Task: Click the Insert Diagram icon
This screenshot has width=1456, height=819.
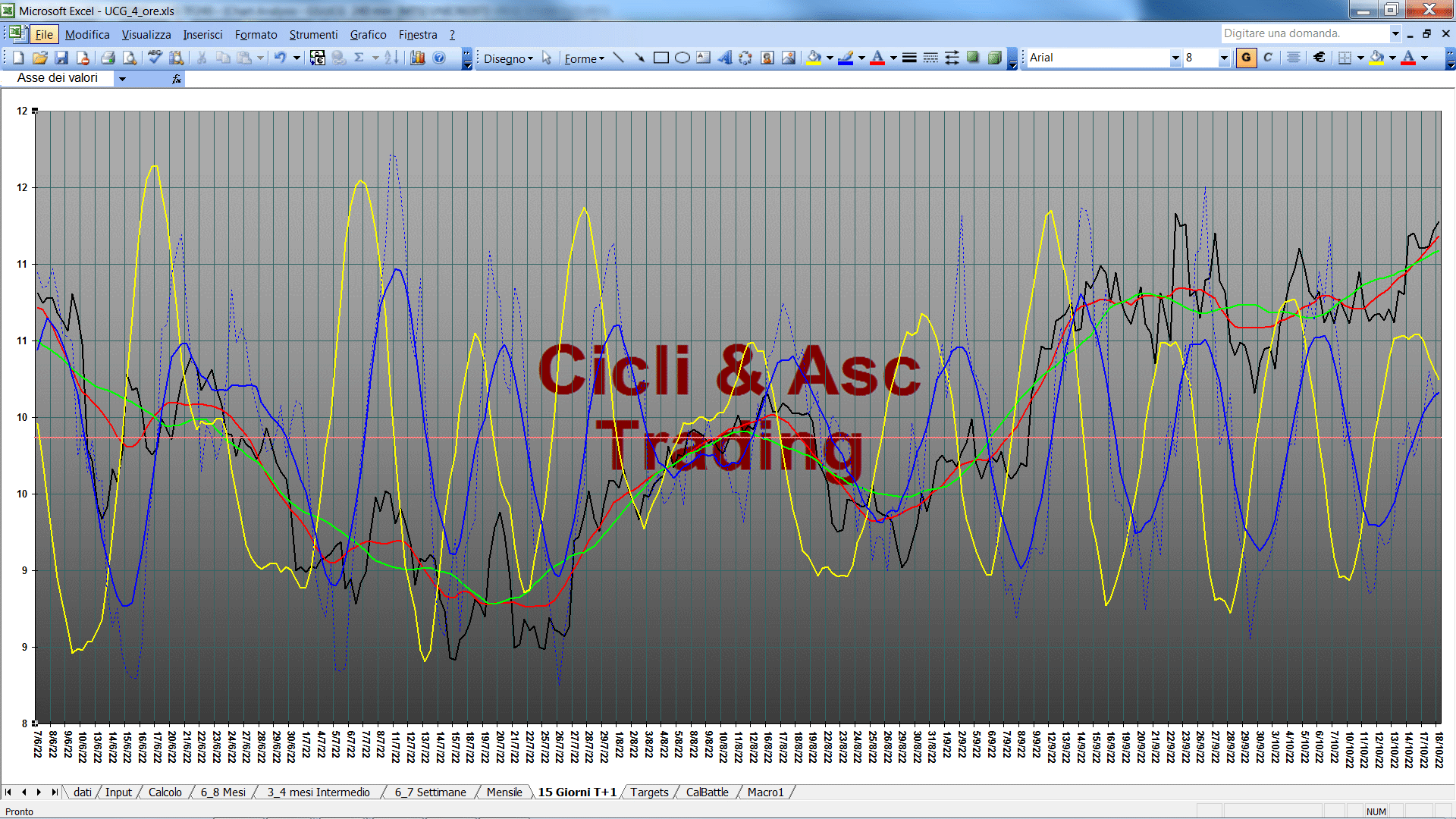Action: tap(746, 58)
